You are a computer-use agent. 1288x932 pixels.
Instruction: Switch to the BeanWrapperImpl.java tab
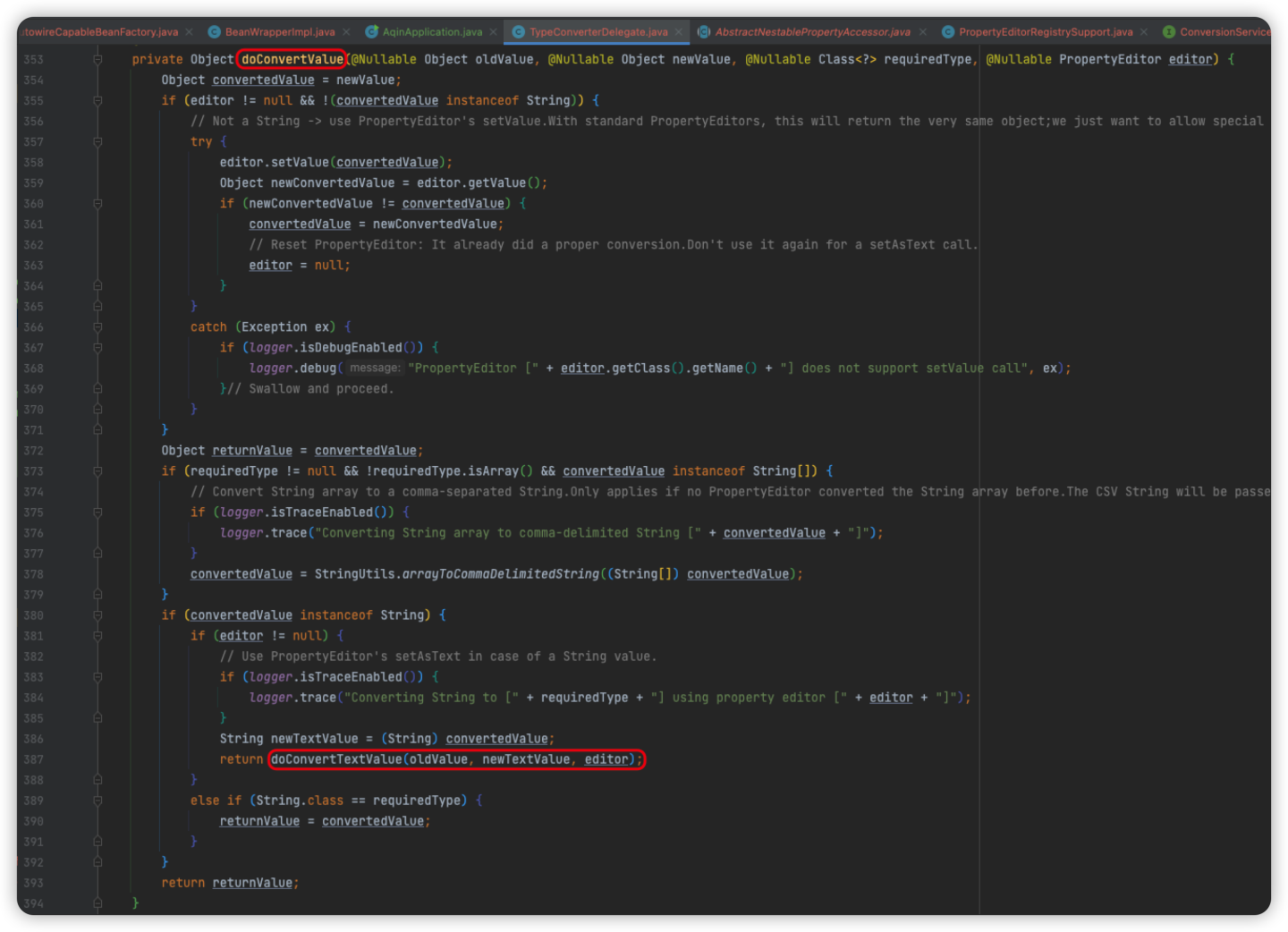pos(279,32)
